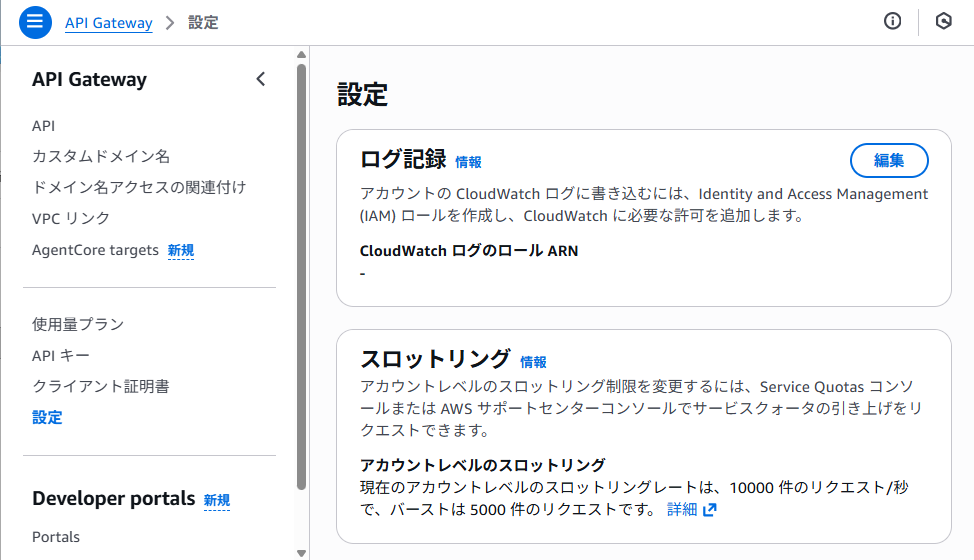Click the API Gateway sidebar heading

point(89,79)
